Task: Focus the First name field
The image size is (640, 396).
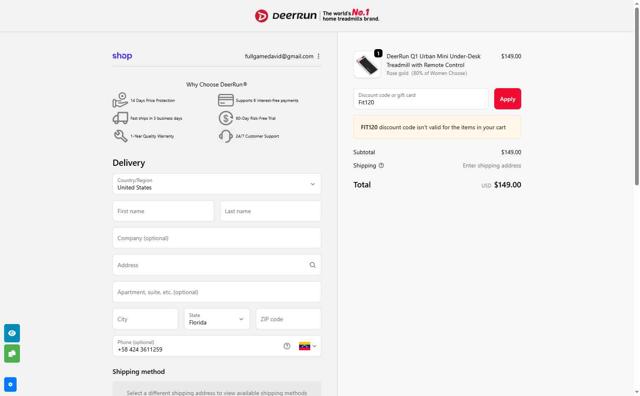Action: 163,211
